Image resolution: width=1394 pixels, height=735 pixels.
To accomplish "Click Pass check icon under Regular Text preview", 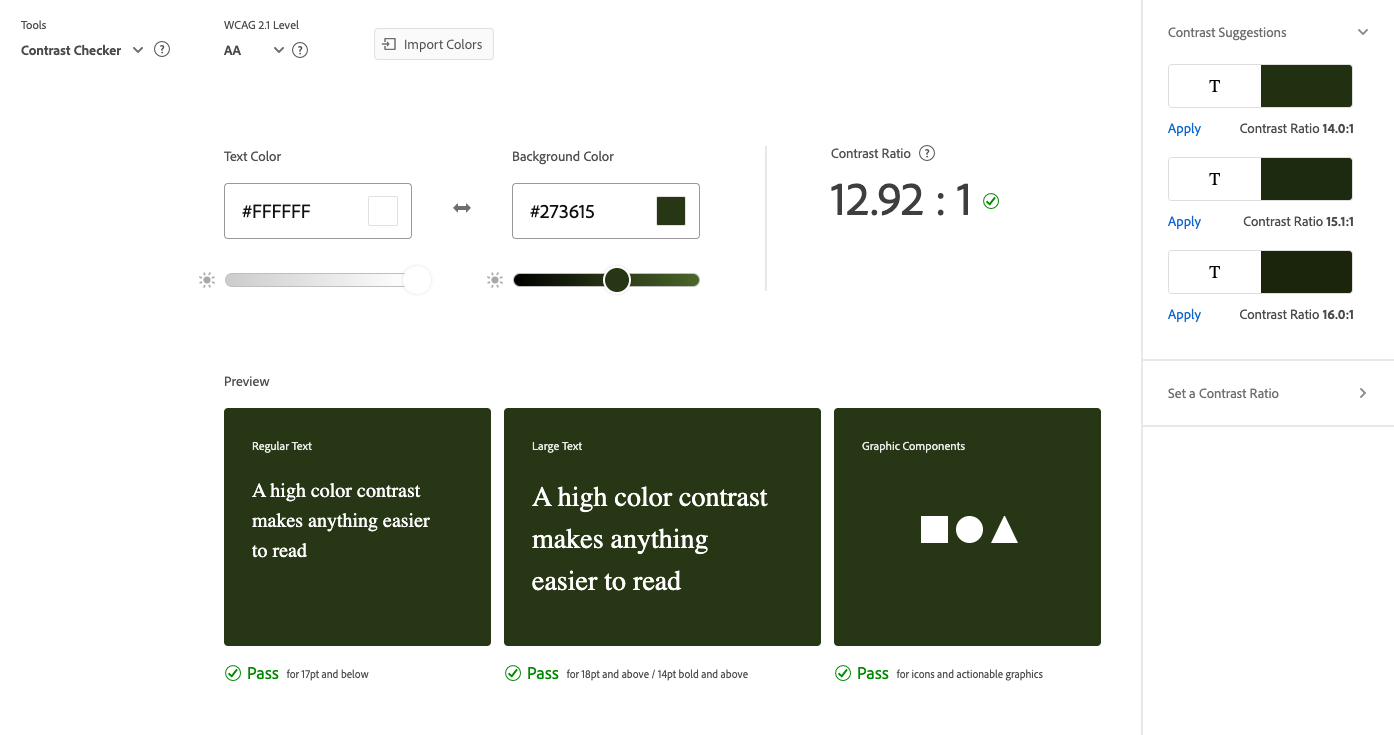I will 233,673.
